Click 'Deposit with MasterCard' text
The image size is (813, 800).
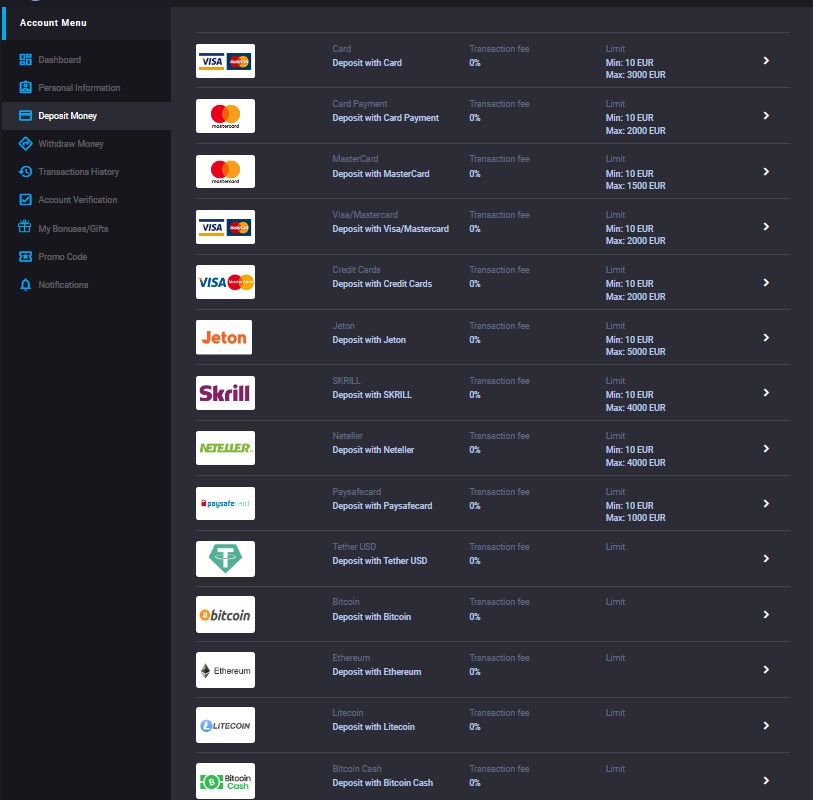pos(381,174)
